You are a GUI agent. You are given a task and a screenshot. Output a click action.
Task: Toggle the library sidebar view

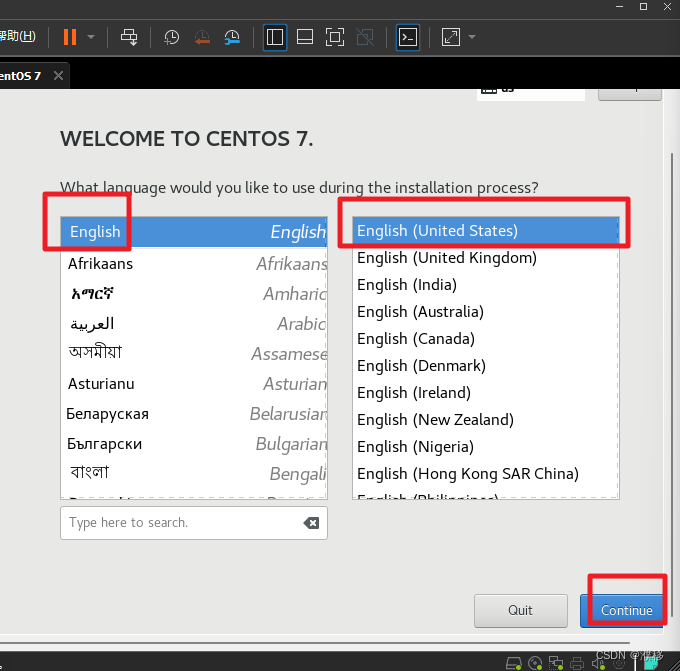coord(275,37)
